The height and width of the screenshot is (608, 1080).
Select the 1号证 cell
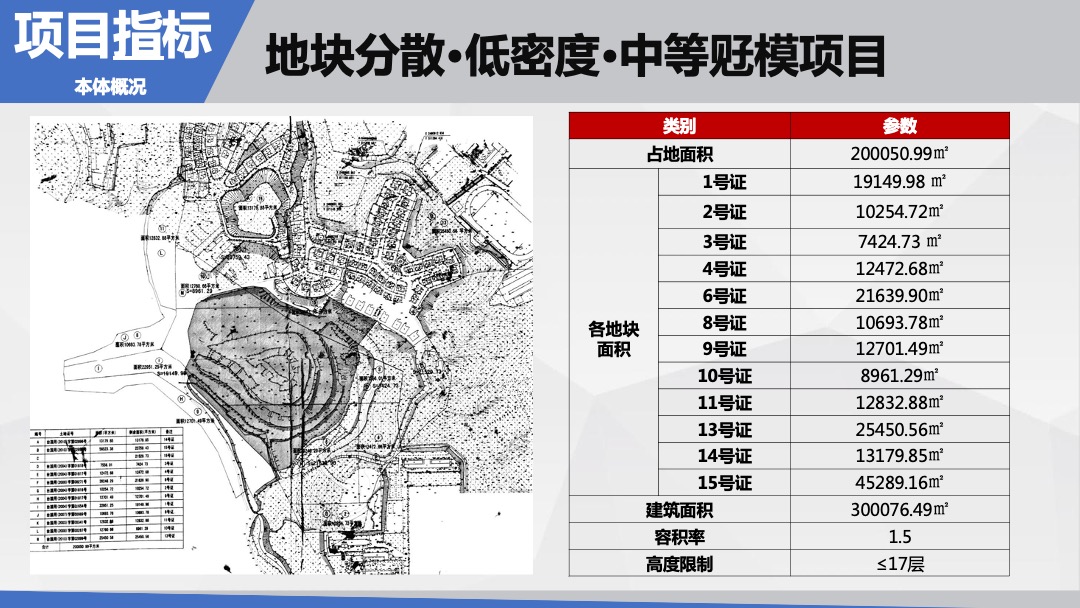click(723, 180)
